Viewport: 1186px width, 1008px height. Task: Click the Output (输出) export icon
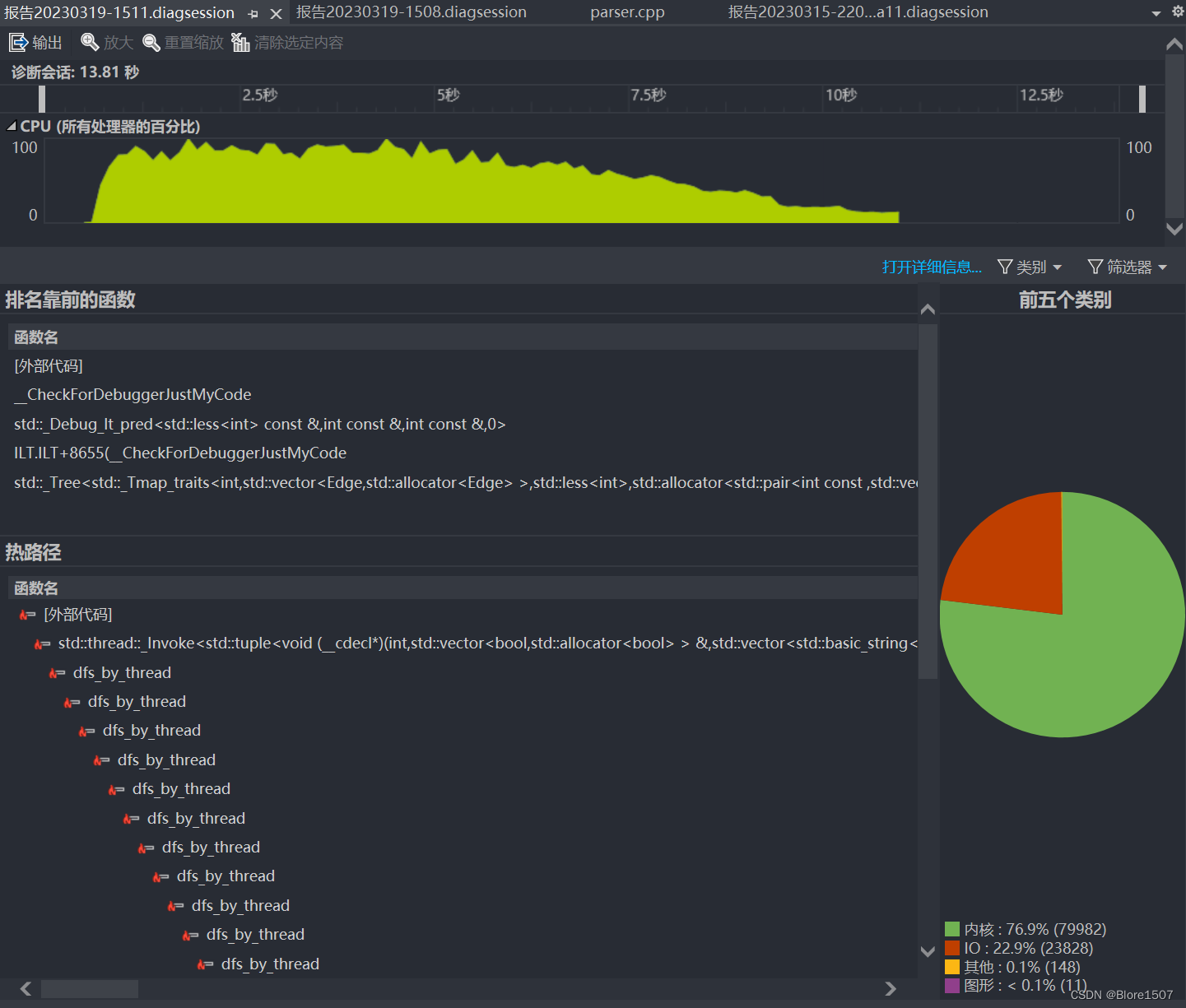click(18, 43)
